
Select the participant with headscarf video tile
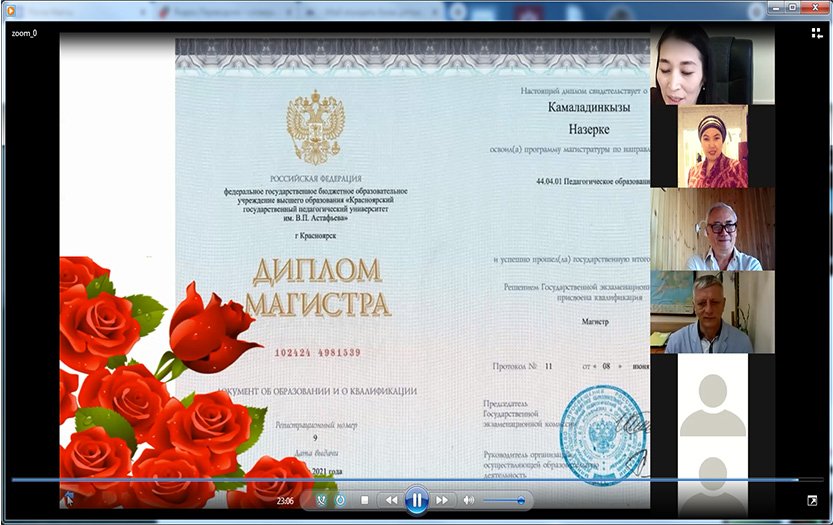[712, 146]
